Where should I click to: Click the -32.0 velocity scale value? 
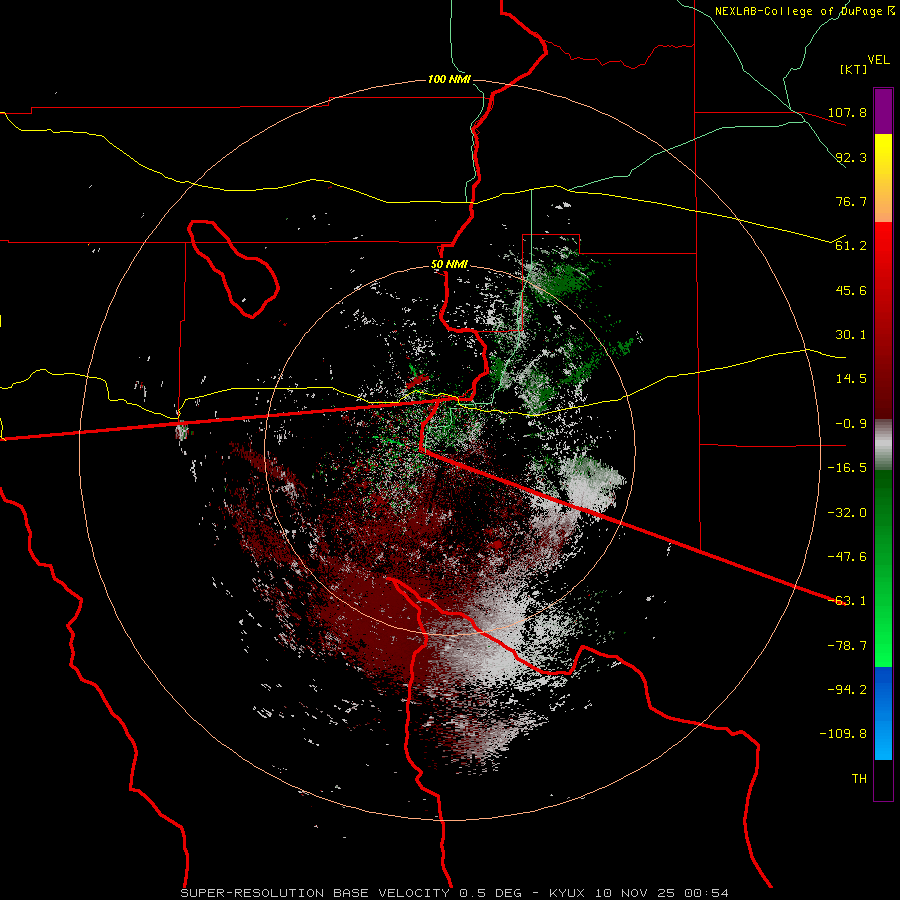(x=847, y=513)
